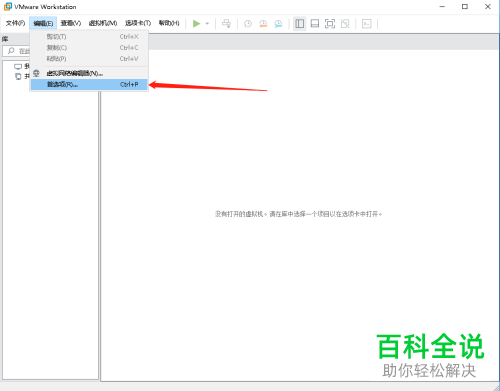Click the send Ctrl+Alt+Del toolbar icon
The image size is (500, 391).
[226, 23]
